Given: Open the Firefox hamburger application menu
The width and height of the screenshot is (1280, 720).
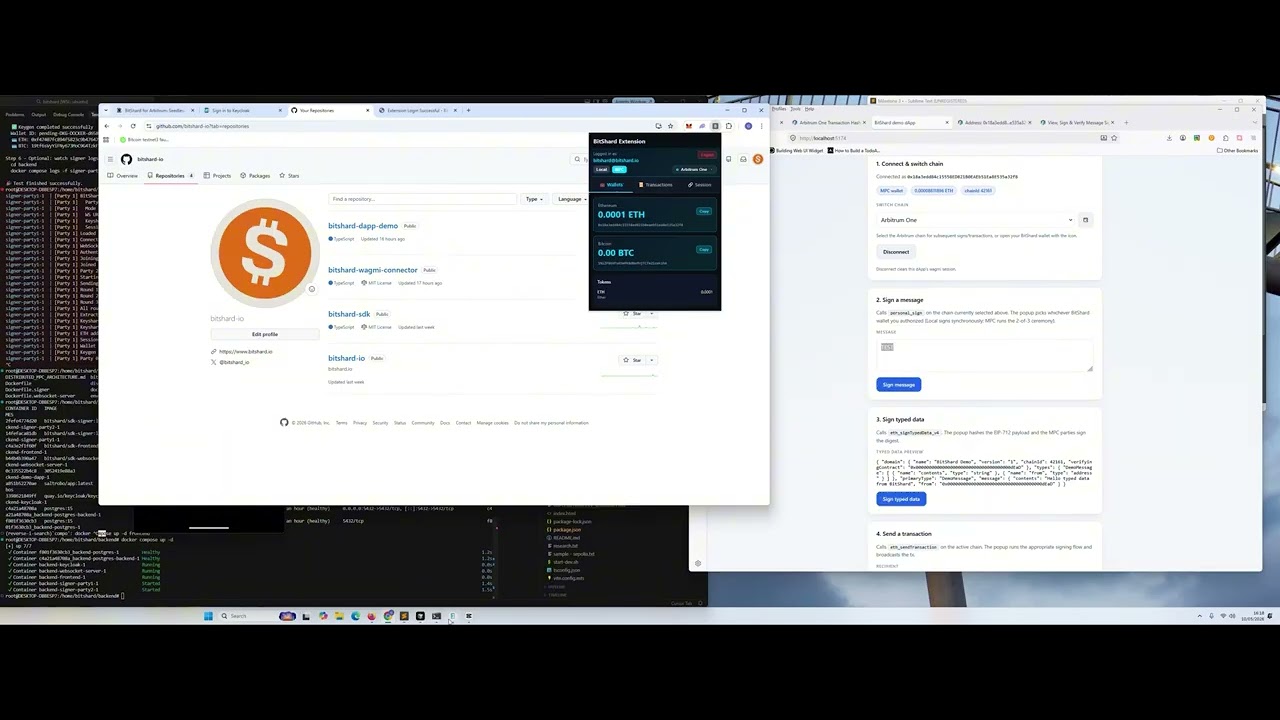Looking at the screenshot, I should pyautogui.click(x=1253, y=138).
